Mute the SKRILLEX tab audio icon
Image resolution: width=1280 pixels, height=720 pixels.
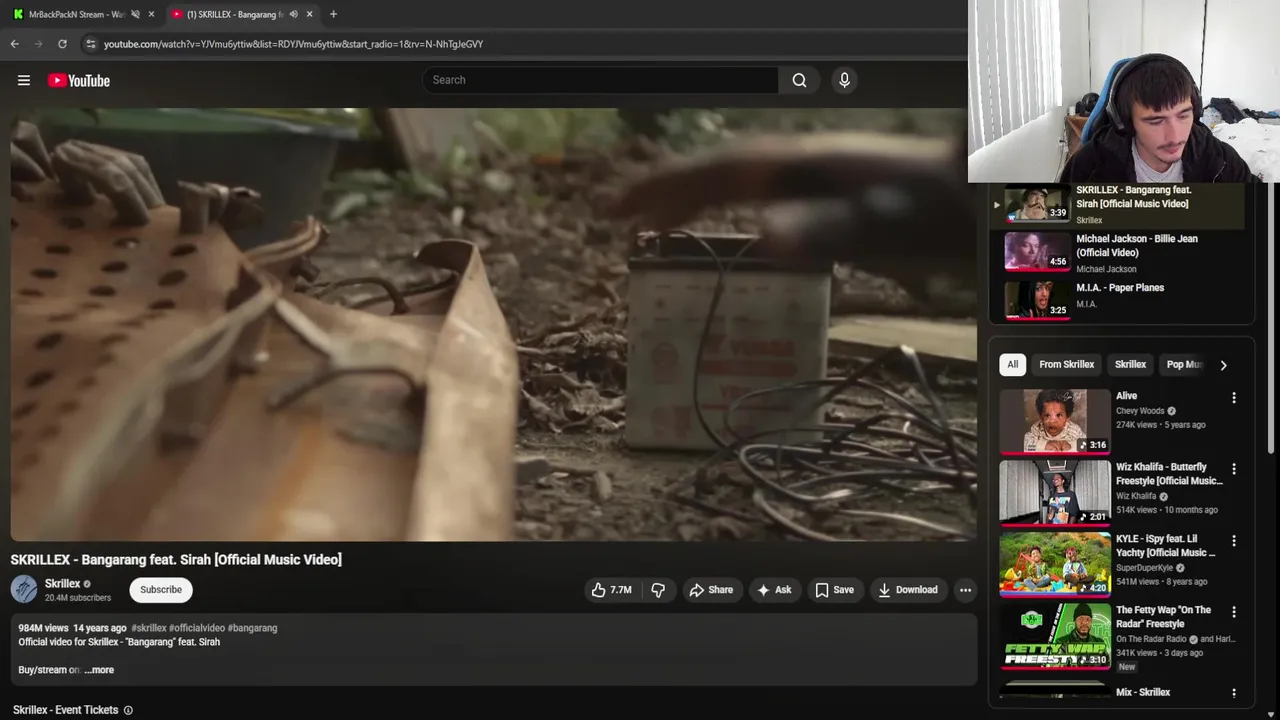[293, 14]
